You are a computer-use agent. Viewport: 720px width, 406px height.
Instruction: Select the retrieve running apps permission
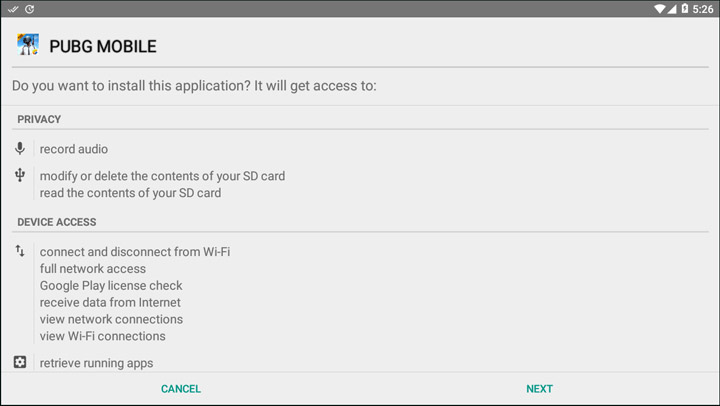coord(96,363)
